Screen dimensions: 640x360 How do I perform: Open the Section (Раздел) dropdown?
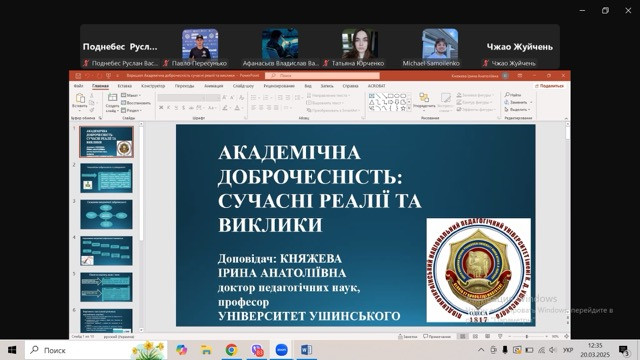click(x=131, y=110)
